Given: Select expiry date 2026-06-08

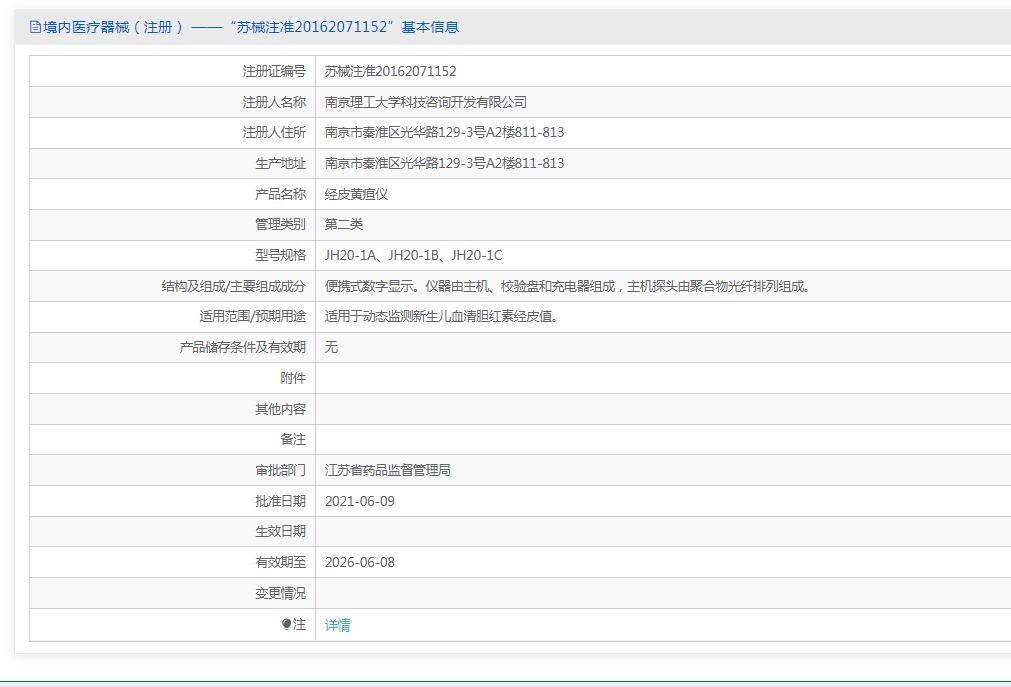Looking at the screenshot, I should (360, 562).
